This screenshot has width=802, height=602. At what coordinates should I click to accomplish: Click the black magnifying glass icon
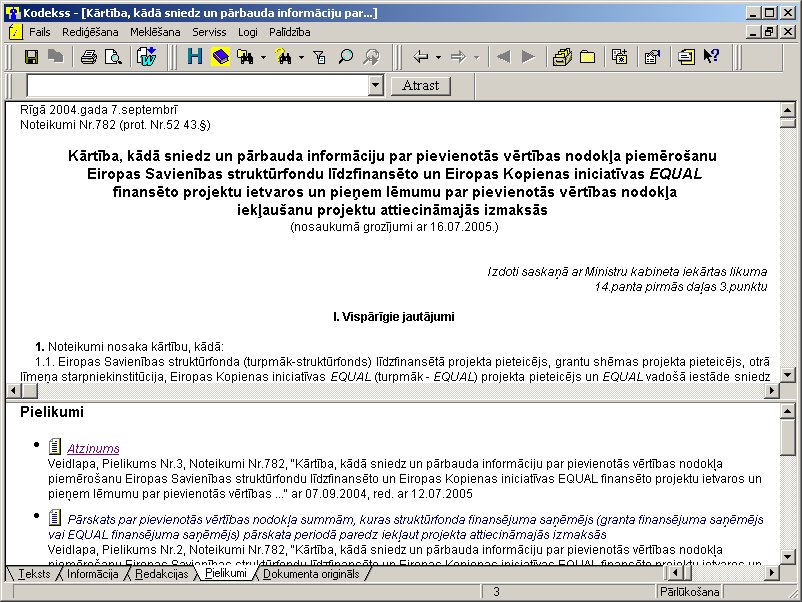(x=346, y=57)
